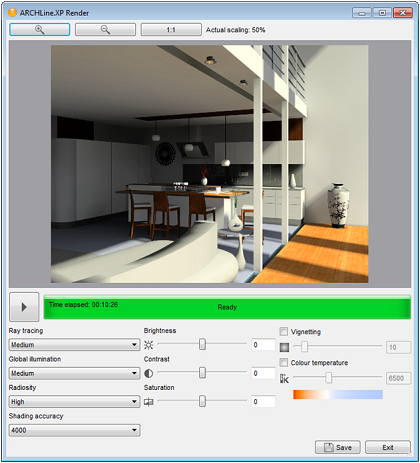The width and height of the screenshot is (420, 463).
Task: Start rendering with the play button
Action: [24, 307]
